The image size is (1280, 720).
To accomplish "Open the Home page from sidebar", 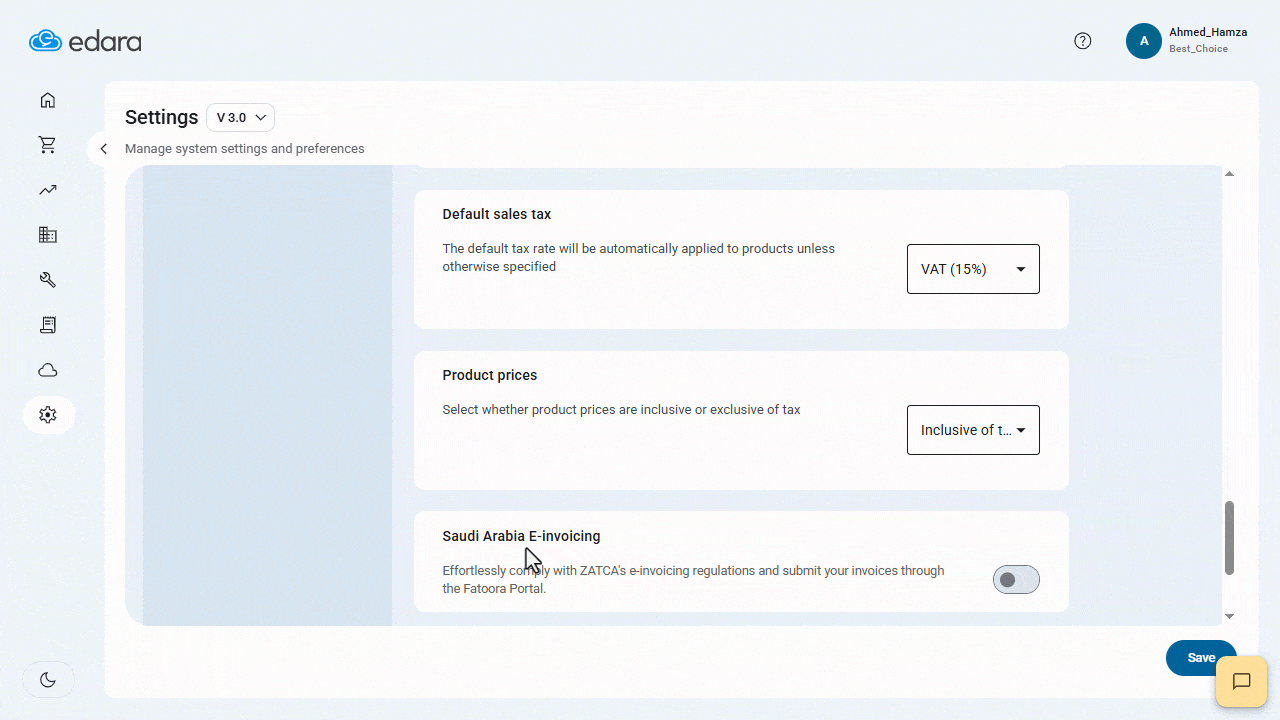I will pyautogui.click(x=47, y=100).
